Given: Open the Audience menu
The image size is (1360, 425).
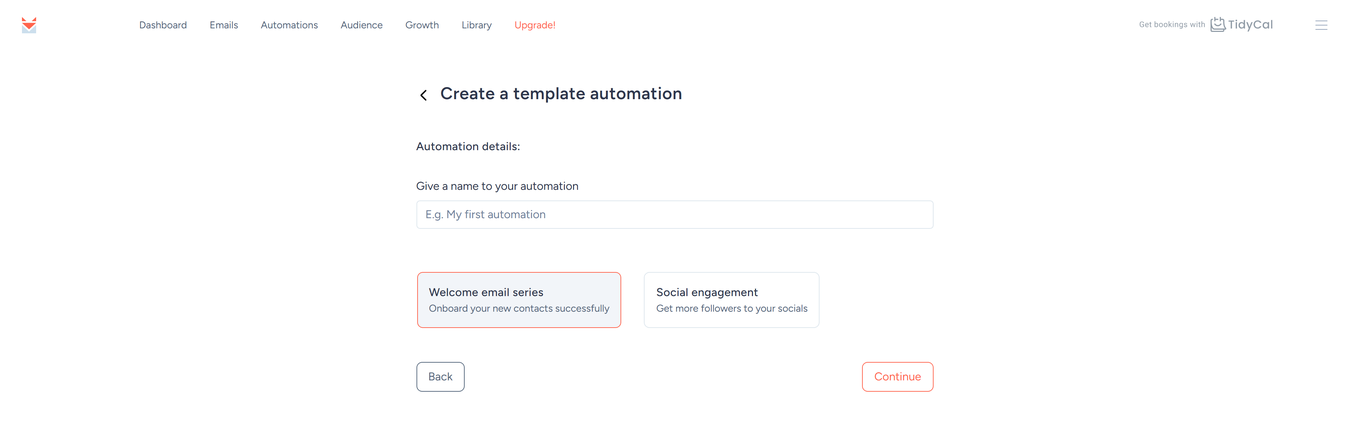Looking at the screenshot, I should click(361, 25).
